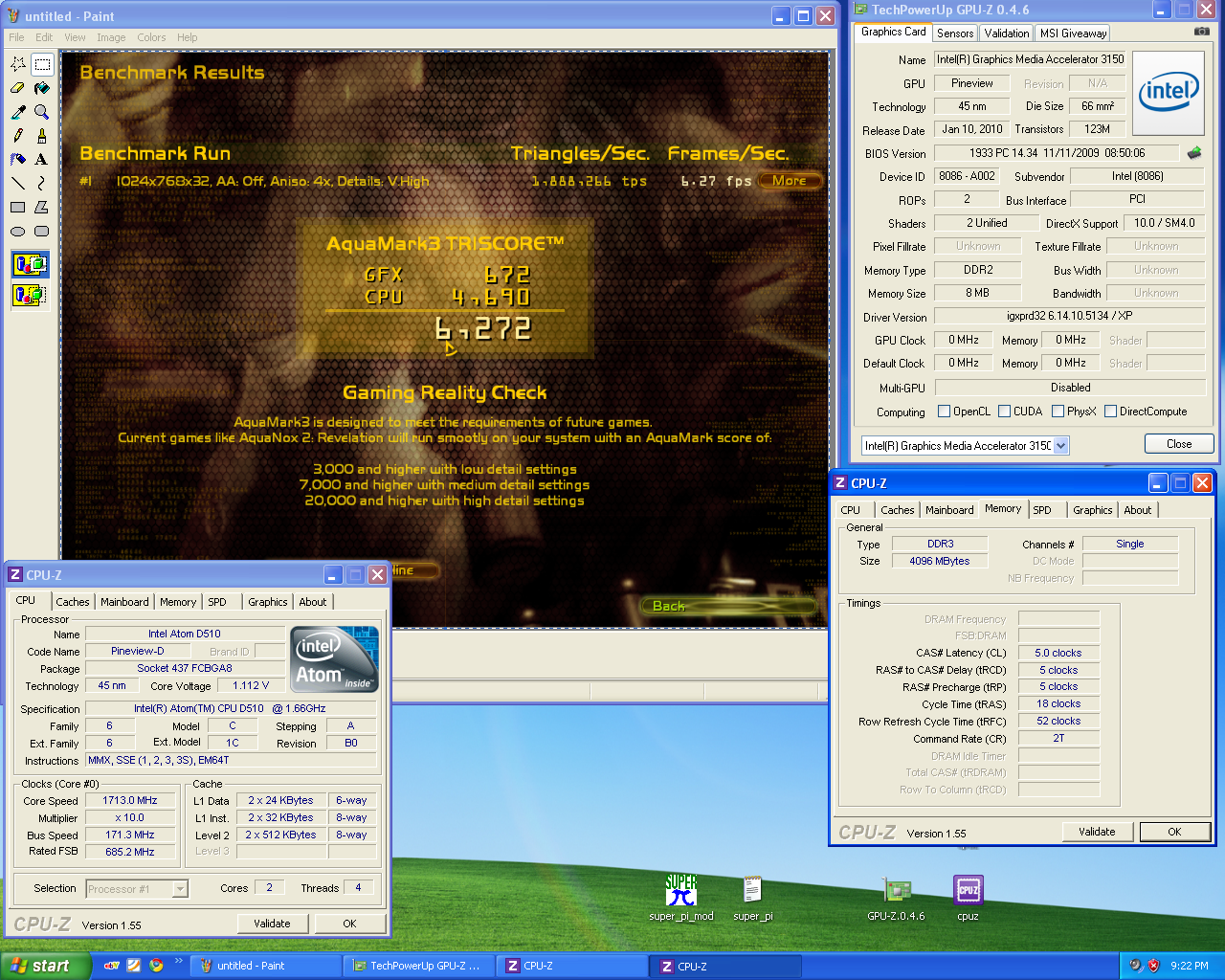
Task: Activate the Fill With Color bucket tool
Action: click(41, 88)
